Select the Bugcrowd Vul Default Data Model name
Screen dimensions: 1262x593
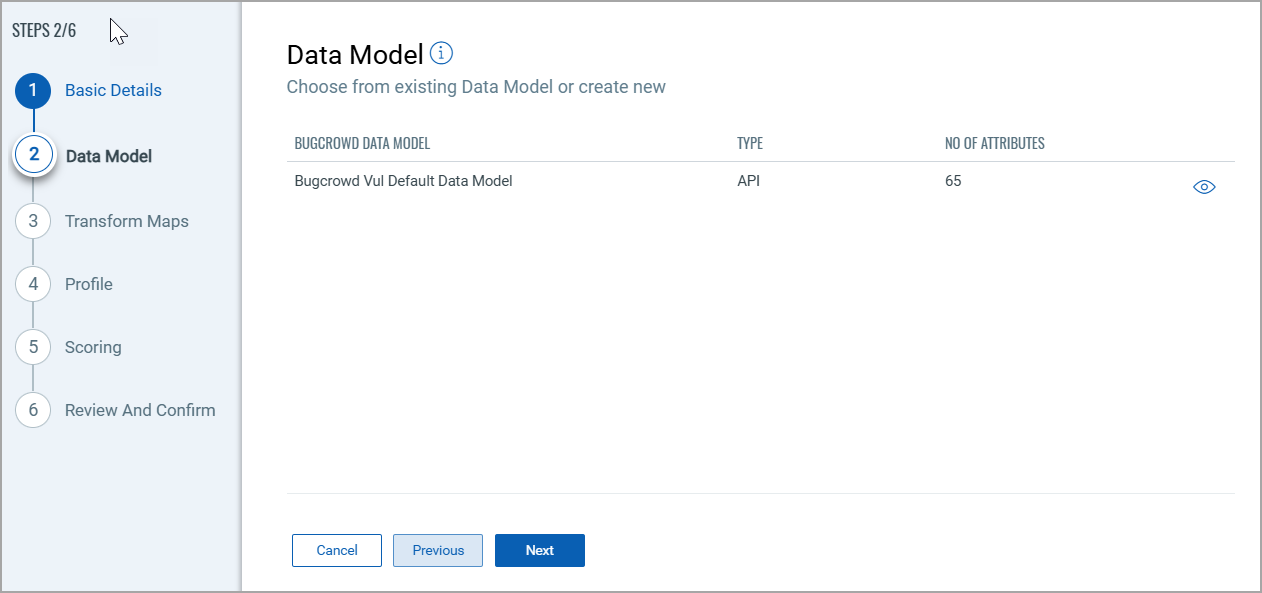(x=403, y=182)
